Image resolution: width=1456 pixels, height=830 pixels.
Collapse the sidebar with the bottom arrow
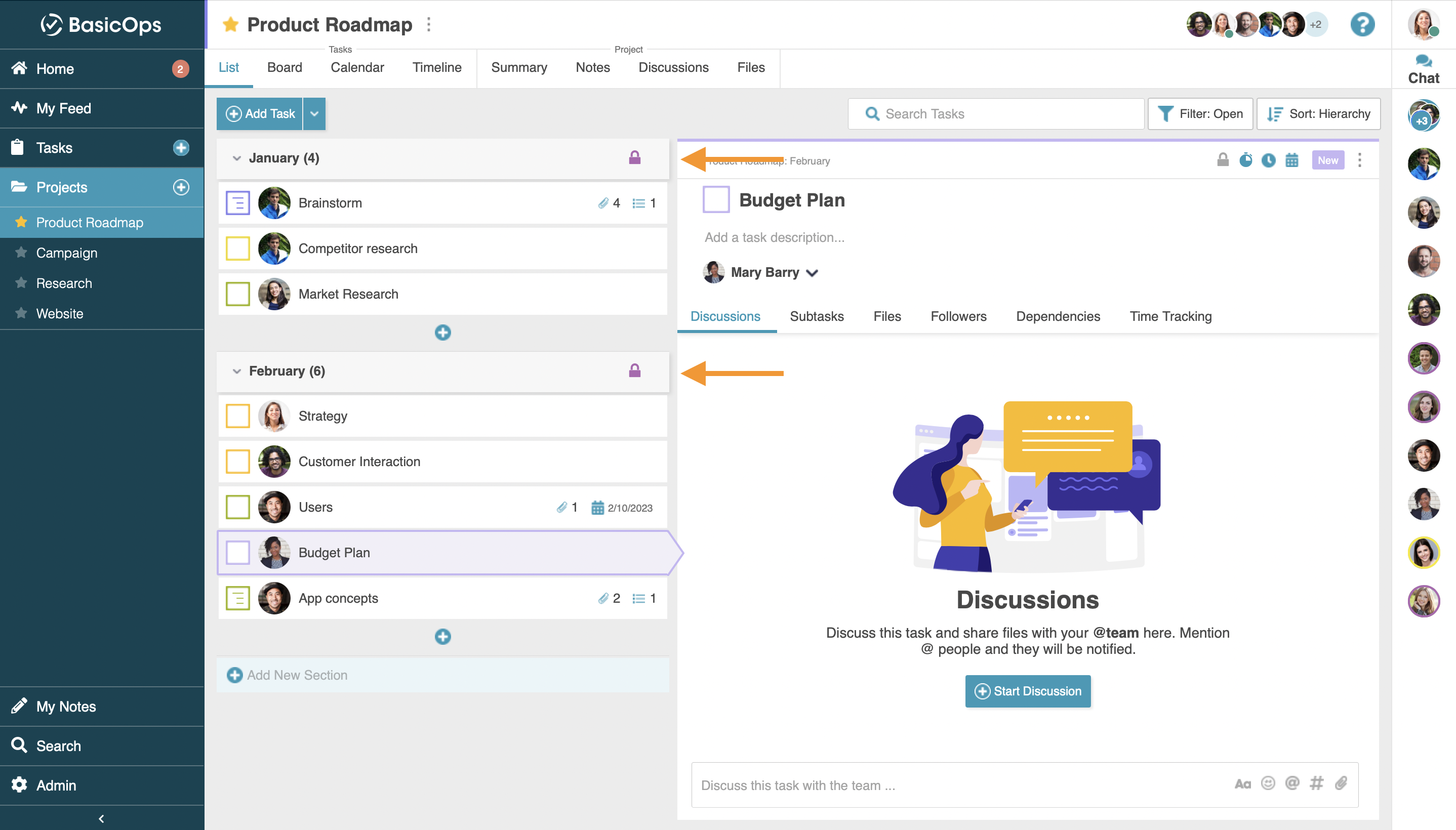click(x=101, y=818)
